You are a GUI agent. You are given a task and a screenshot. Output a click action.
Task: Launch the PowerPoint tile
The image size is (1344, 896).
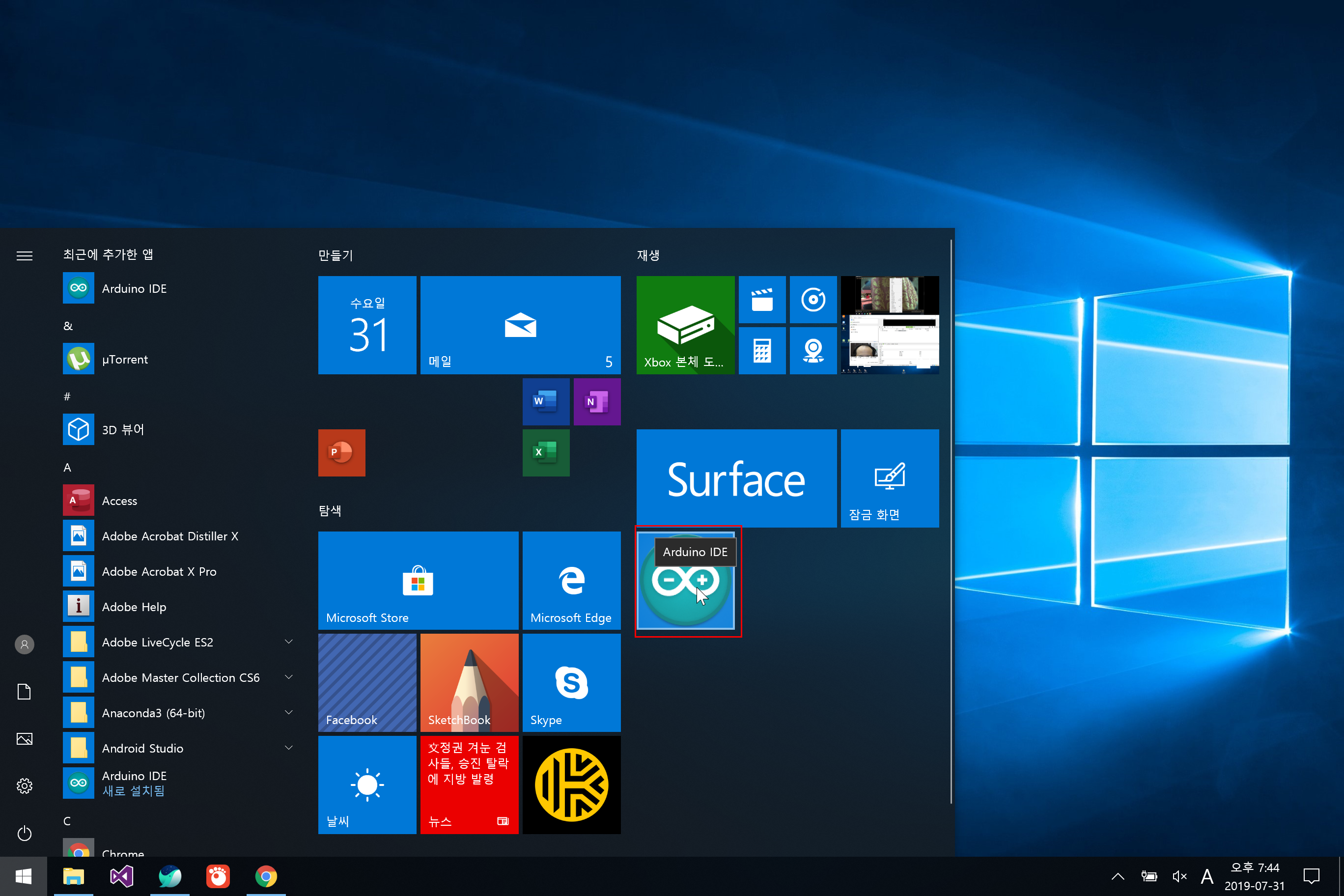(x=341, y=452)
